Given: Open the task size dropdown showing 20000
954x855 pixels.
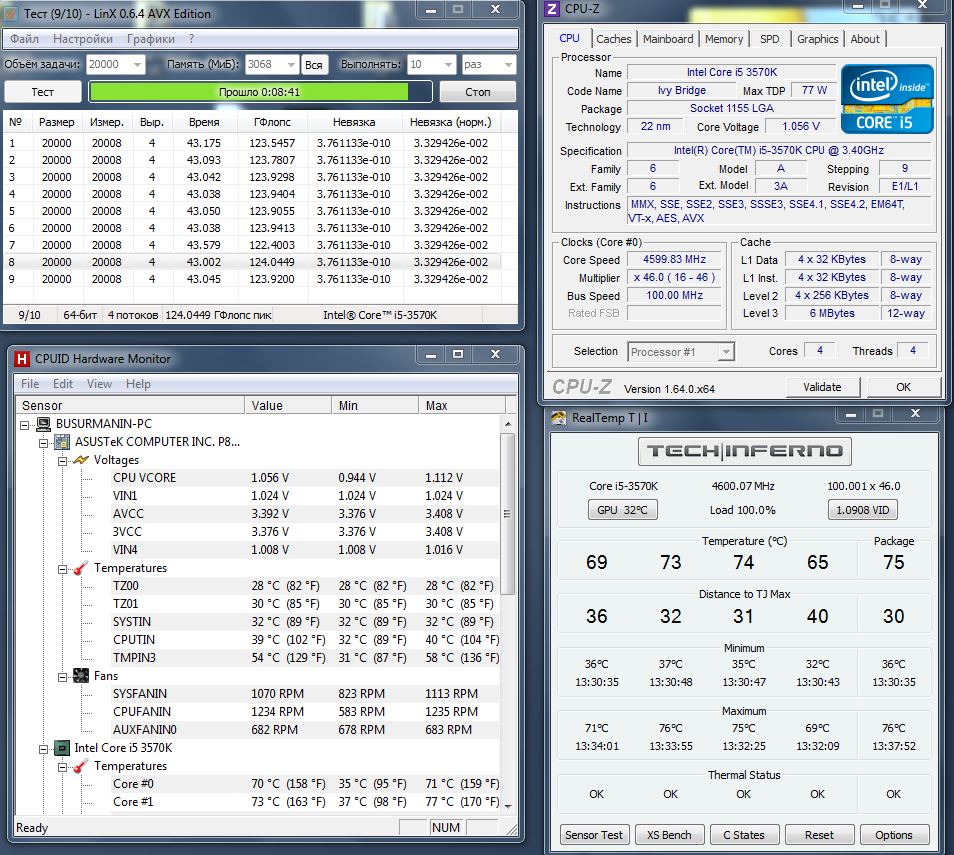Looking at the screenshot, I should click(138, 65).
